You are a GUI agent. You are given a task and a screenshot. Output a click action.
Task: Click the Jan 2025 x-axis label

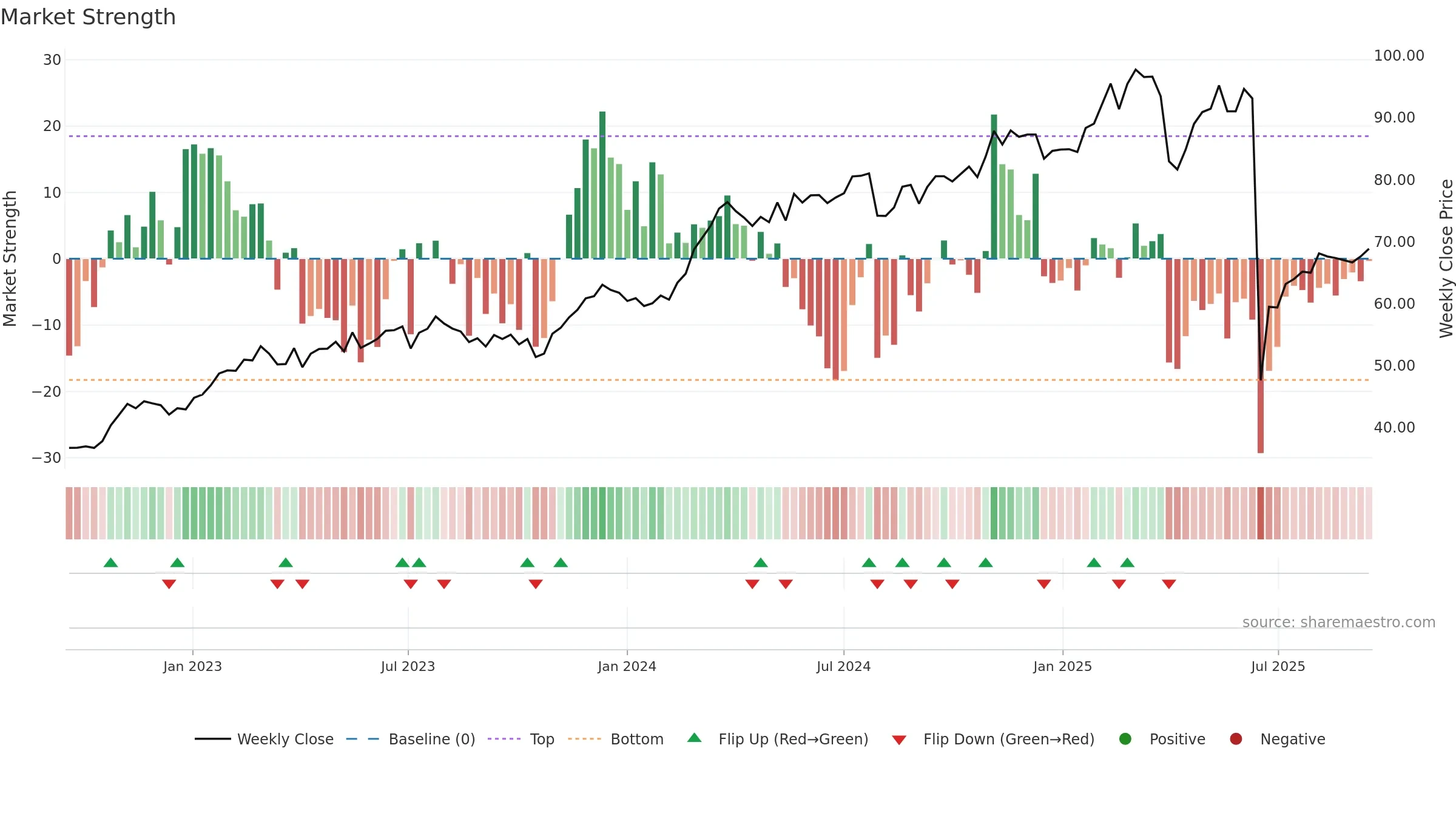(1062, 666)
